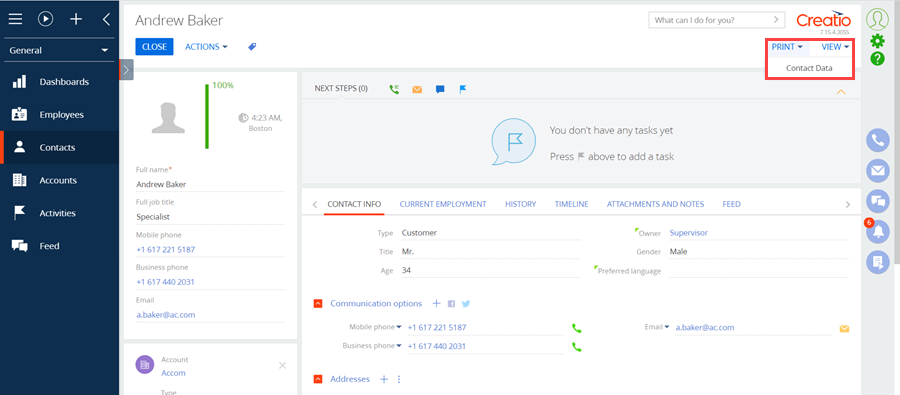This screenshot has height=395, width=900.
Task: Collapse the Communication options section
Action: point(317,304)
